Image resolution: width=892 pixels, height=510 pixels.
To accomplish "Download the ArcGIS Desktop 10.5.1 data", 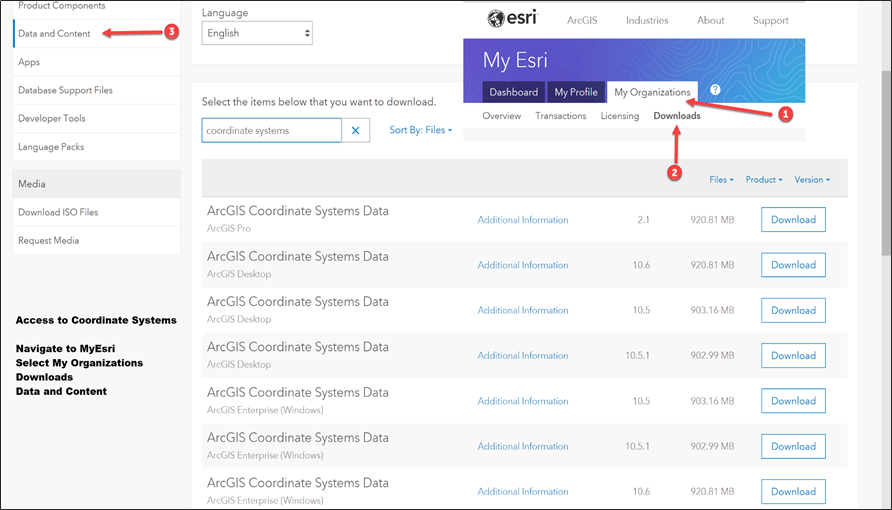I will [x=793, y=356].
